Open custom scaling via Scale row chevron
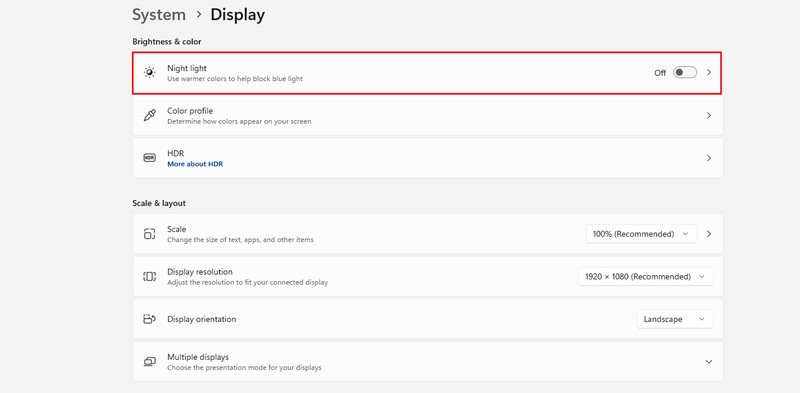 709,234
